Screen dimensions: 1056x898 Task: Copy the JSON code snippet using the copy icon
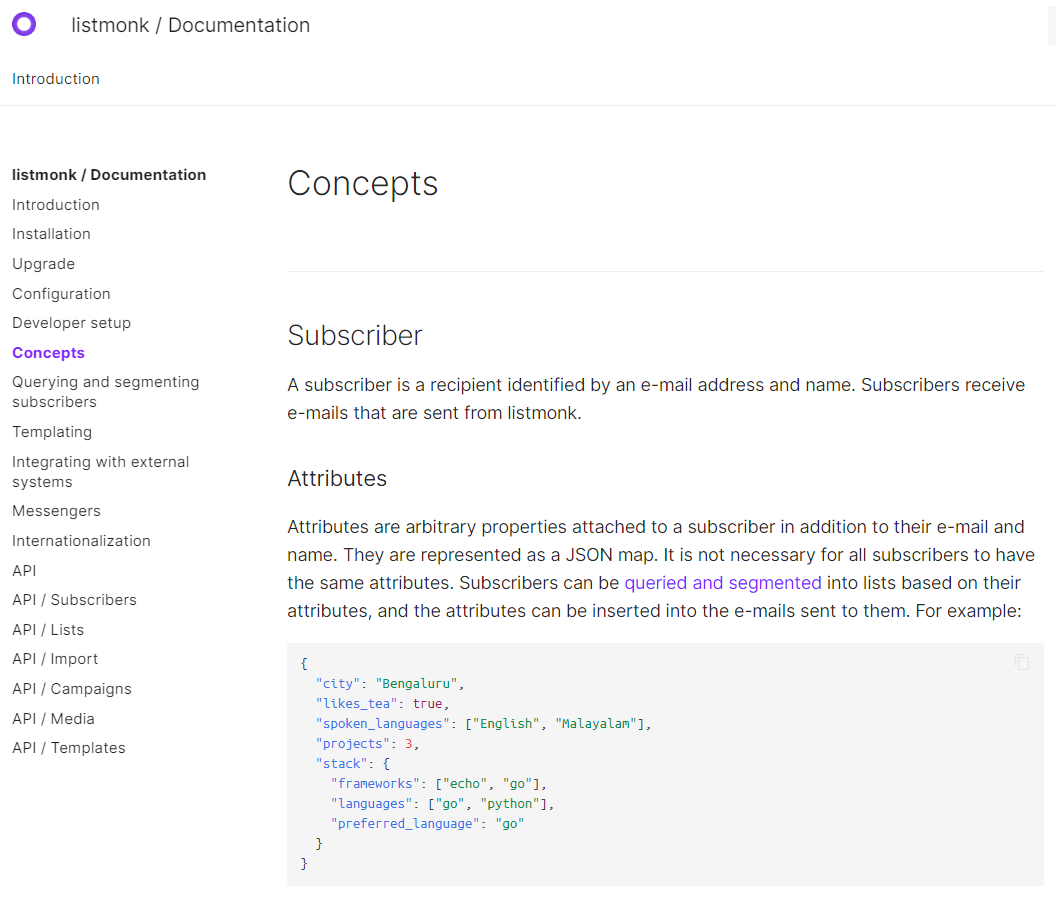(x=1021, y=662)
